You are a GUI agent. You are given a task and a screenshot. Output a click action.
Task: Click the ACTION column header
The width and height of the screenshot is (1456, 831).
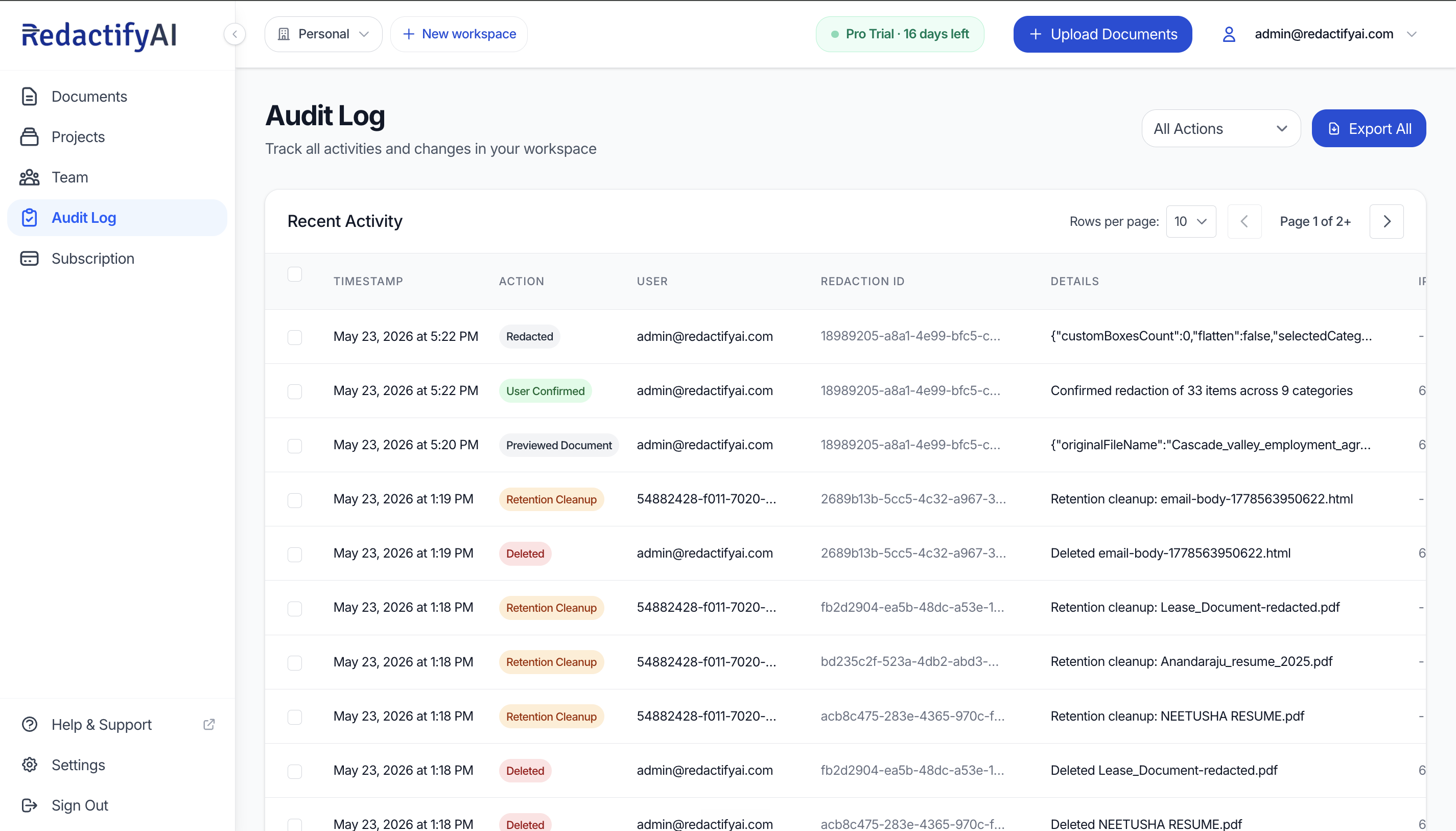[522, 282]
